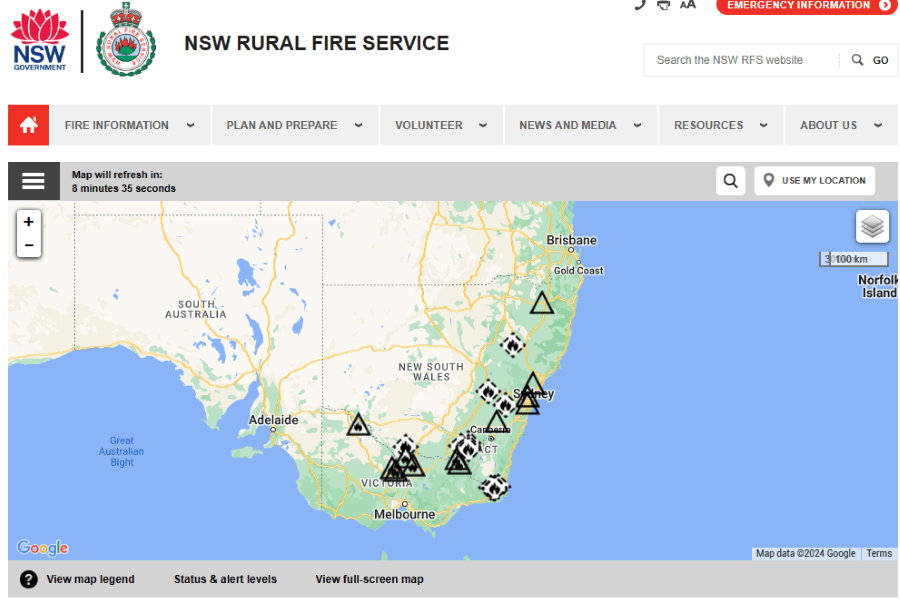Viewport: 900px width, 600px height.
Task: Click the GO search button
Action: [x=880, y=60]
